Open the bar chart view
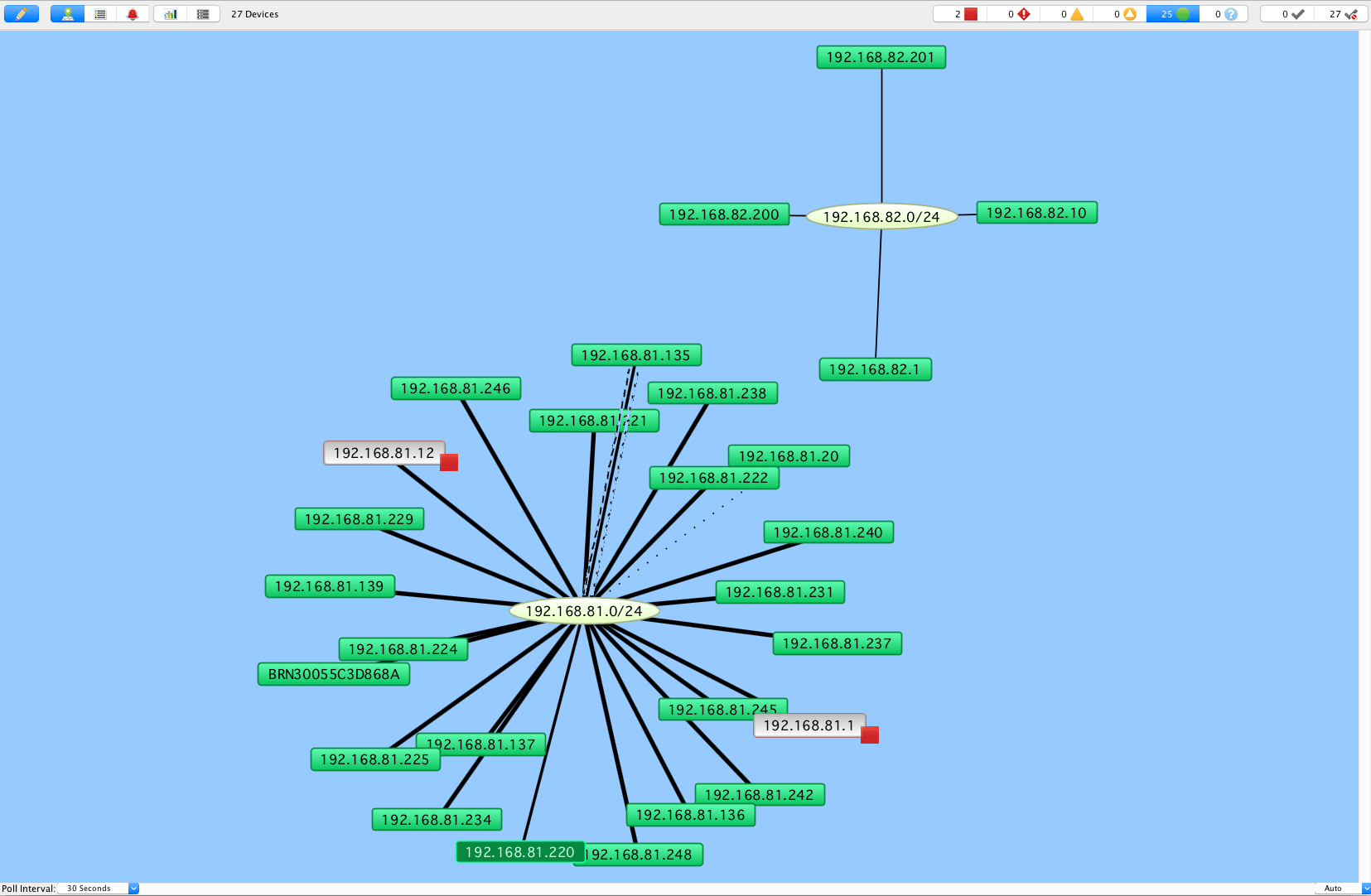1371x896 pixels. 171,14
